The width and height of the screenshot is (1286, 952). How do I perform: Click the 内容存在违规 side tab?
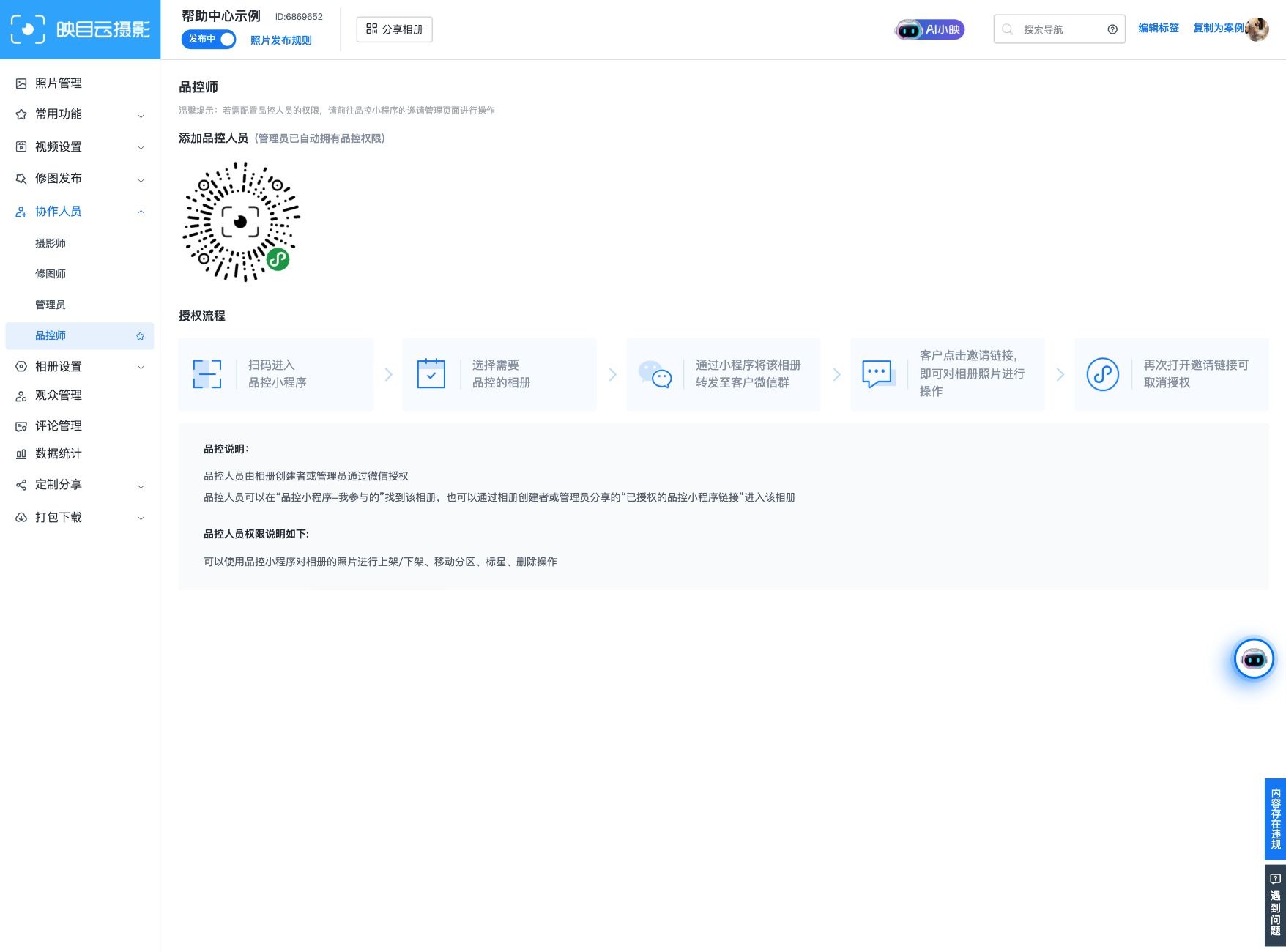[1275, 819]
